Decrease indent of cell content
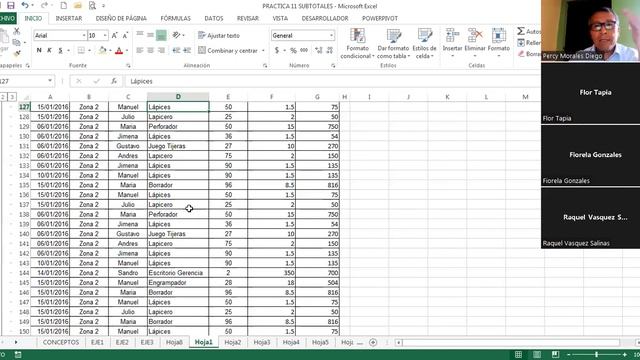Viewport: 640px width, 360px height. (176, 50)
